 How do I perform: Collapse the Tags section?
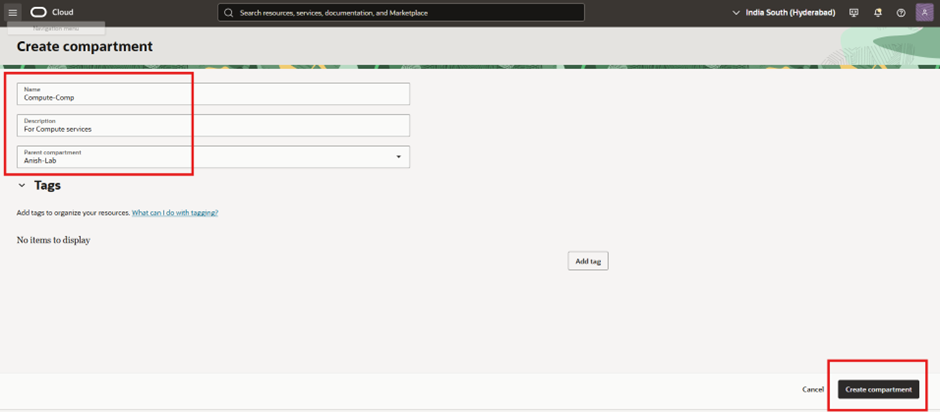click(x=22, y=186)
